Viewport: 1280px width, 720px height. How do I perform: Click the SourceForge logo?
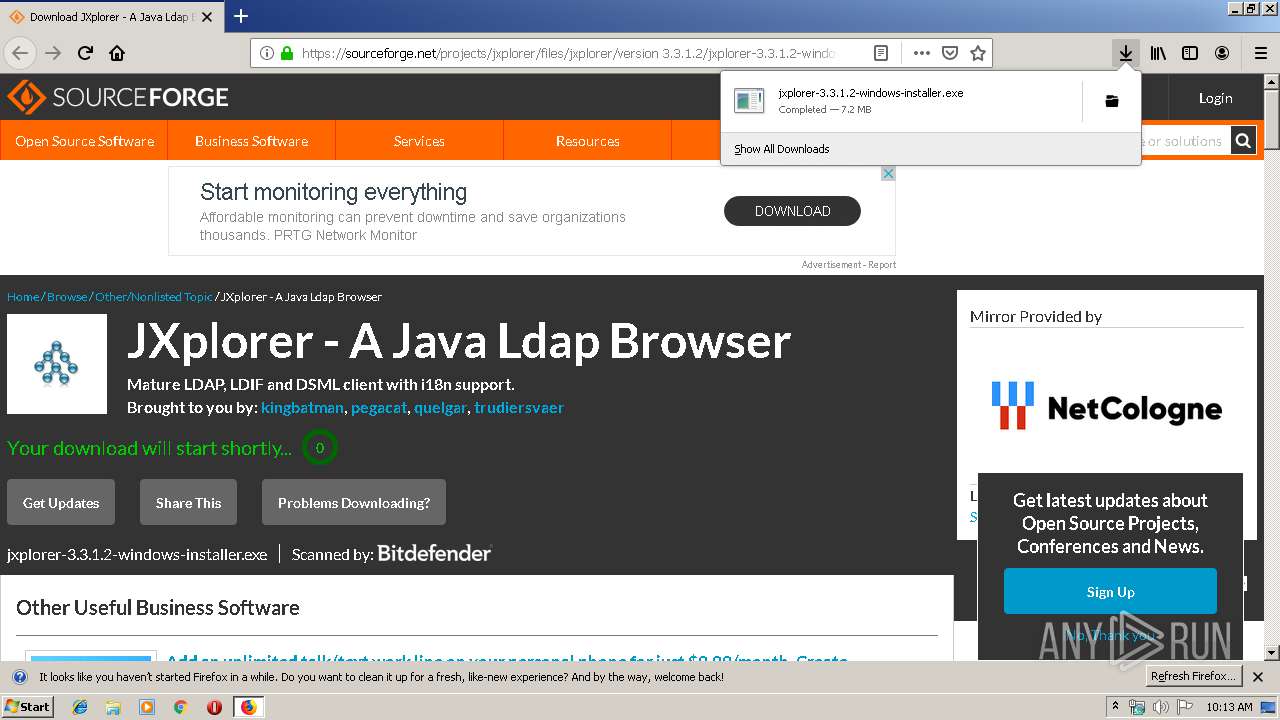(x=118, y=97)
